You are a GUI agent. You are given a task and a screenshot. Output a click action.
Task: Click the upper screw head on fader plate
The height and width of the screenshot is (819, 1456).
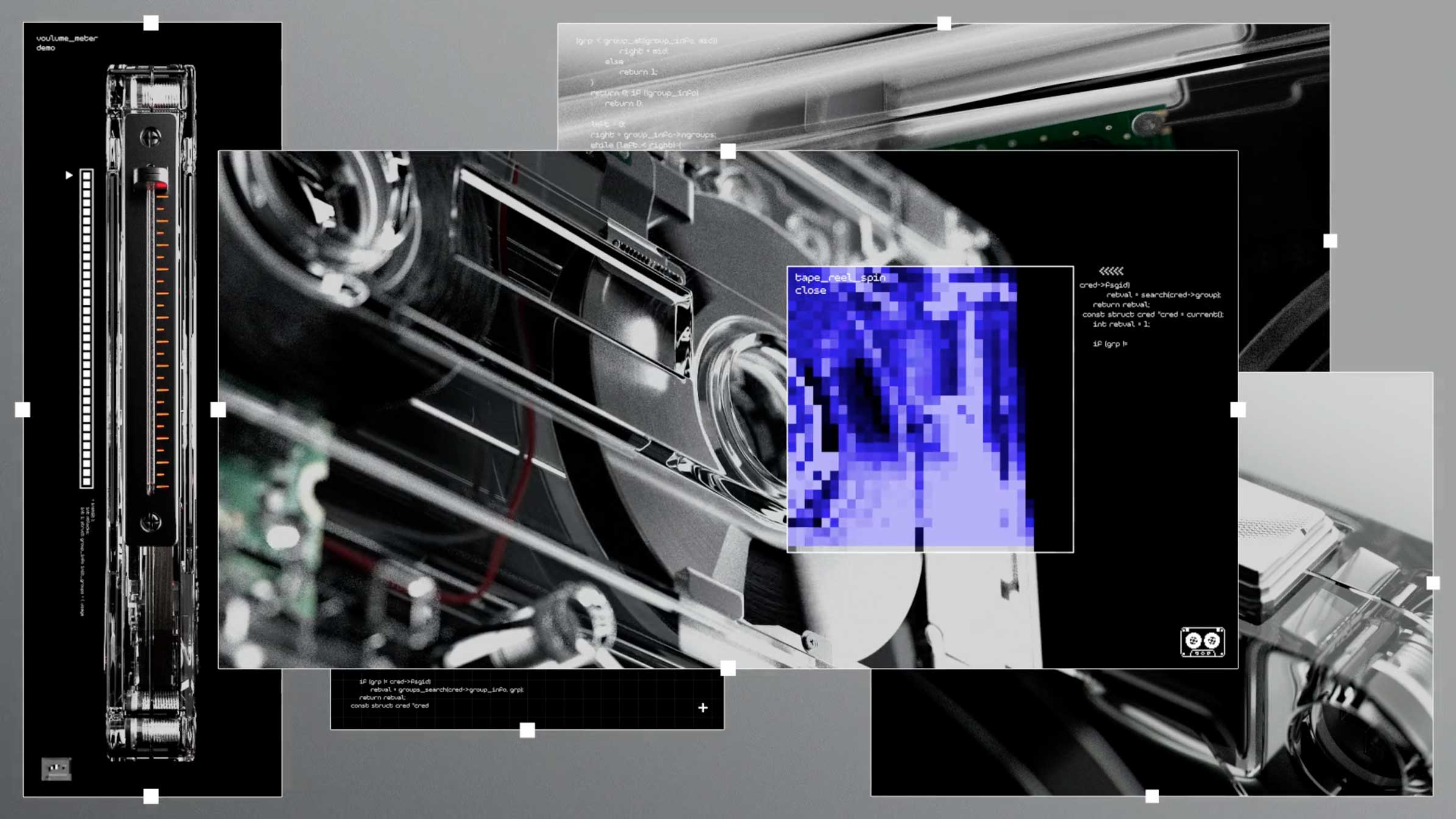(x=151, y=137)
